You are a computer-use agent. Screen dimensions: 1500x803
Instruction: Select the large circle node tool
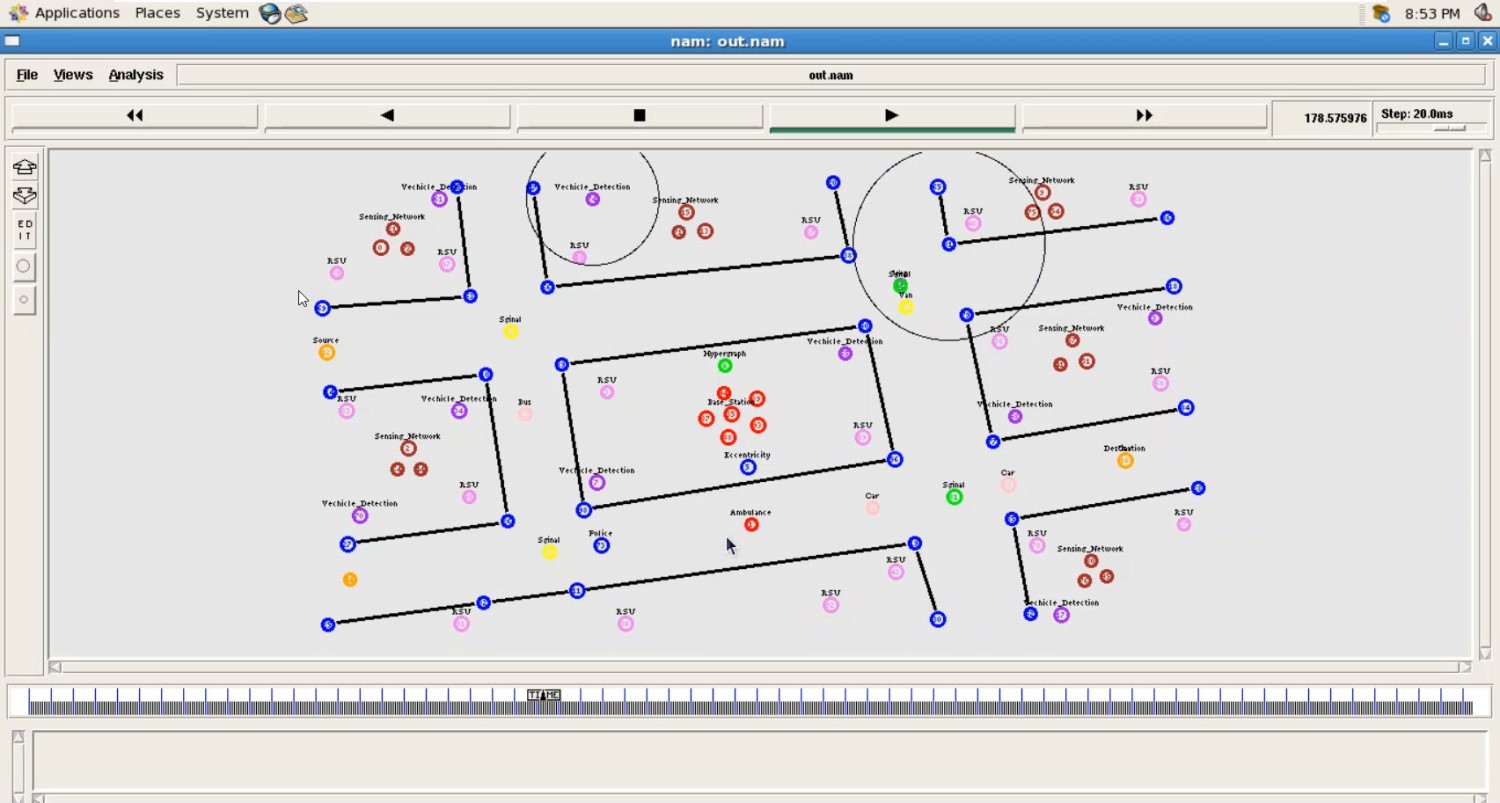[23, 265]
